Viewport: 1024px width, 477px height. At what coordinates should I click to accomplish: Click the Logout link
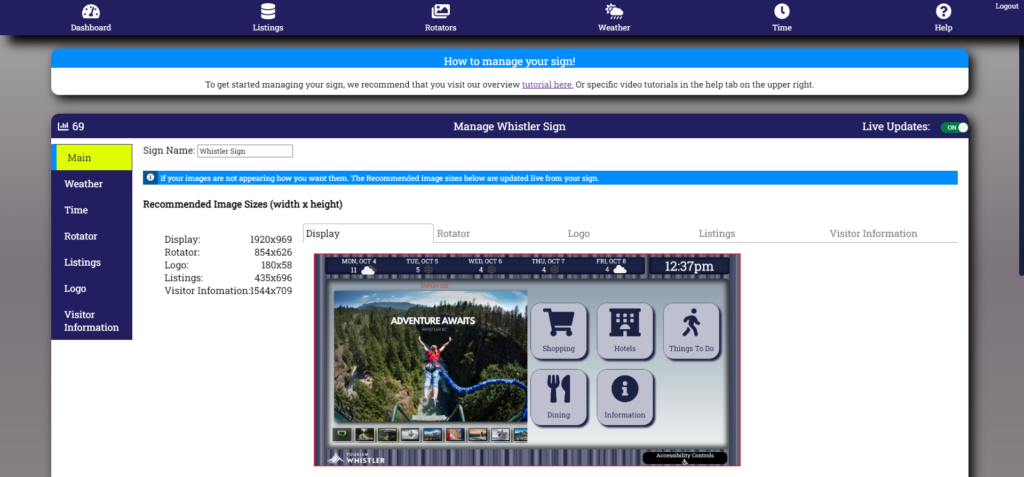pyautogui.click(x=1006, y=6)
